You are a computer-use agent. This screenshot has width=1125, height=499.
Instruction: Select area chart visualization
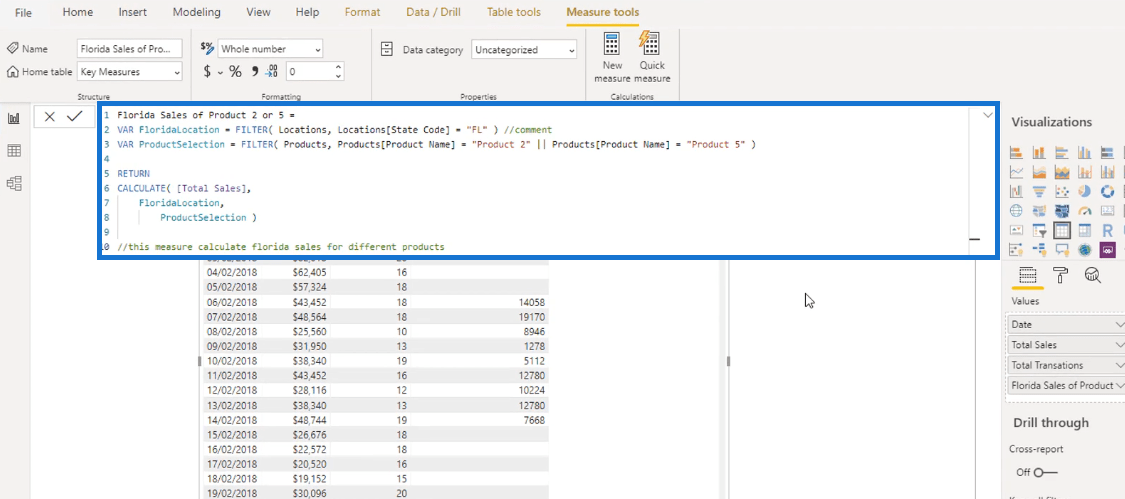(x=1039, y=172)
